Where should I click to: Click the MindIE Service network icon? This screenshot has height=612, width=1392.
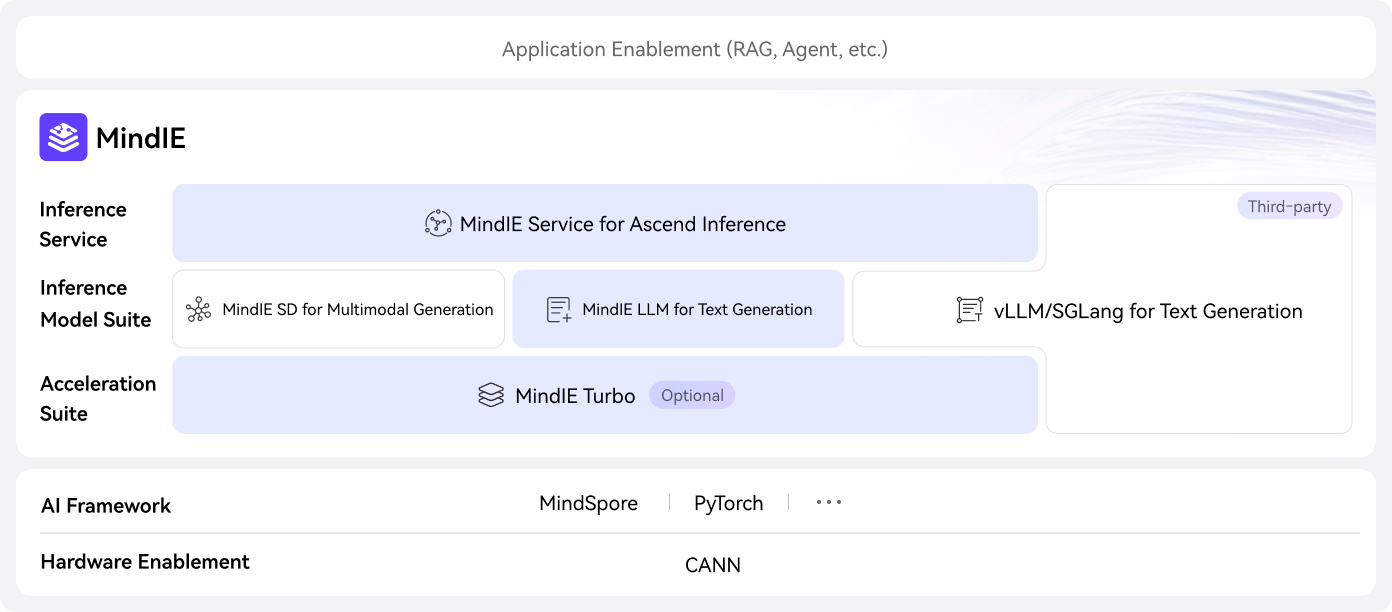tap(438, 223)
